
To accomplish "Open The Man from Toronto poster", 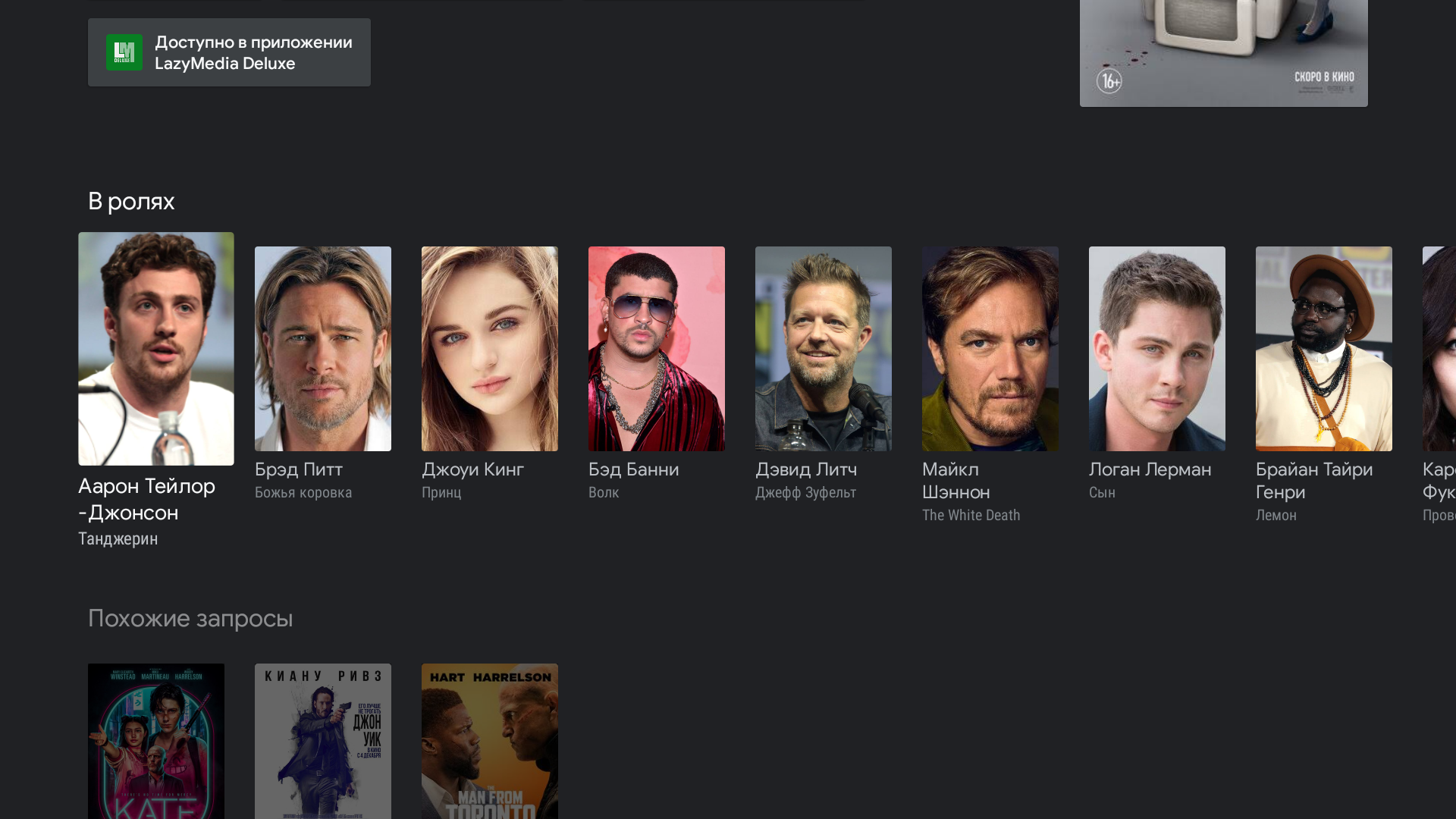I will [x=490, y=742].
